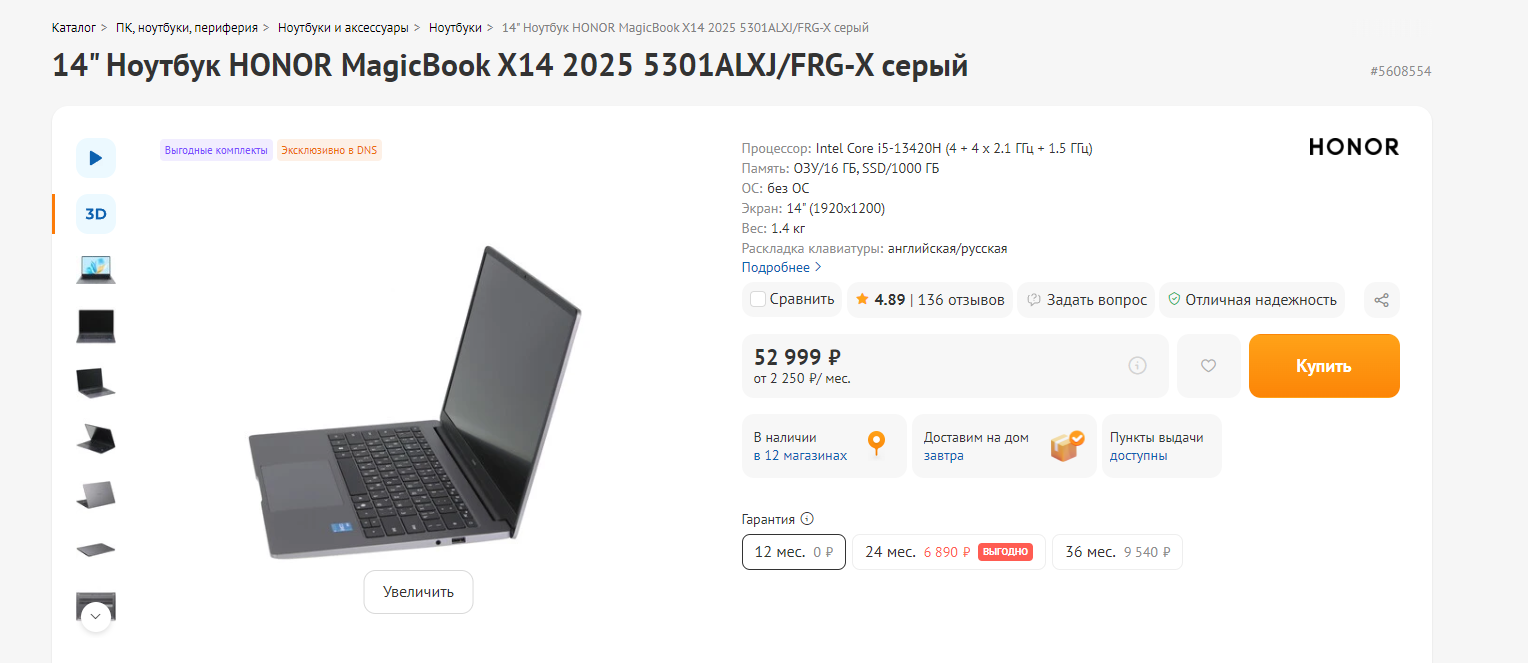Expand specs via Подробнее link
The image size is (1528, 663).
pos(781,268)
